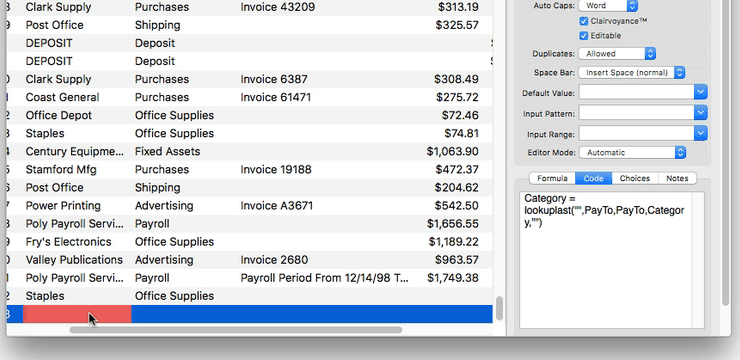Click the Payroll Period From 12/14/98 memo cell
The image size is (740, 360).
point(325,278)
